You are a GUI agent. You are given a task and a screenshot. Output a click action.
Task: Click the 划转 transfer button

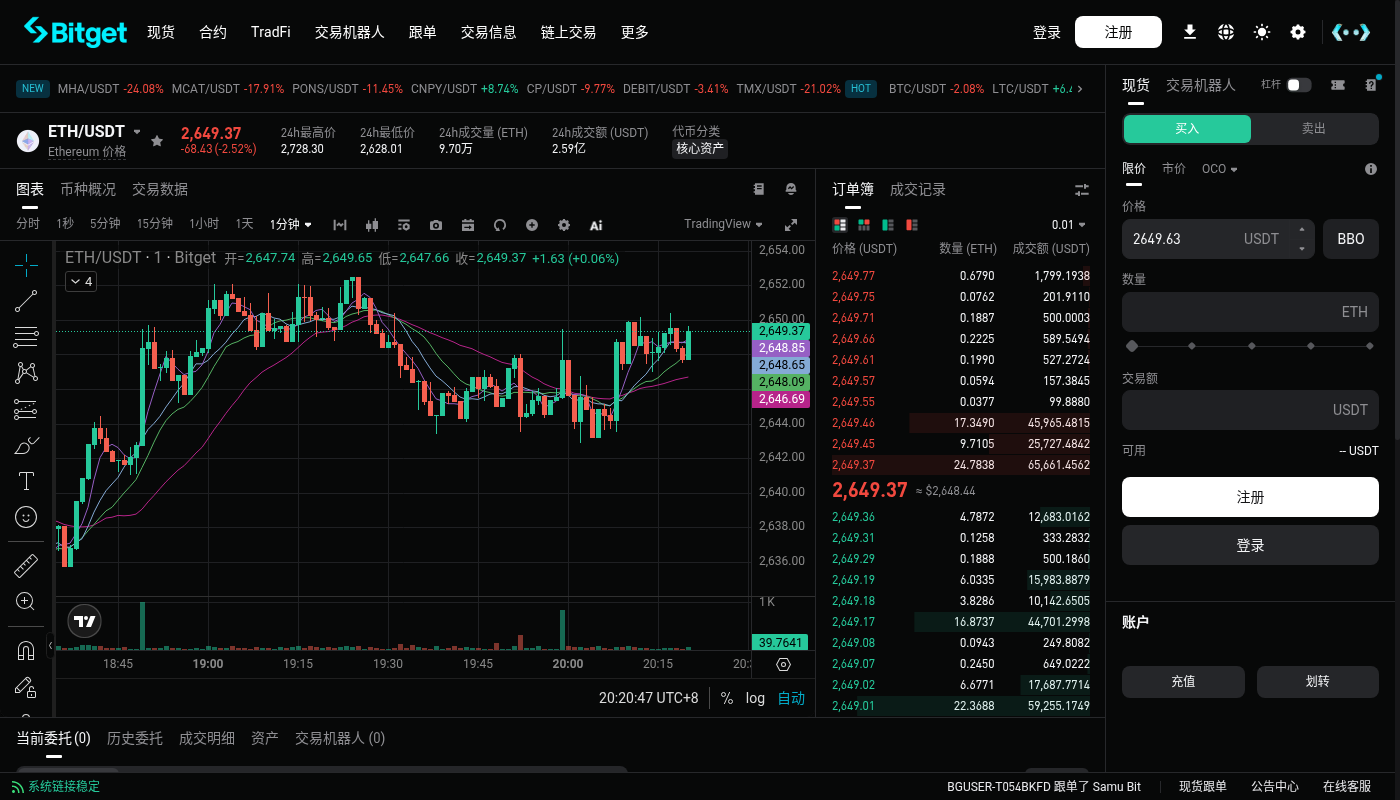[1318, 682]
